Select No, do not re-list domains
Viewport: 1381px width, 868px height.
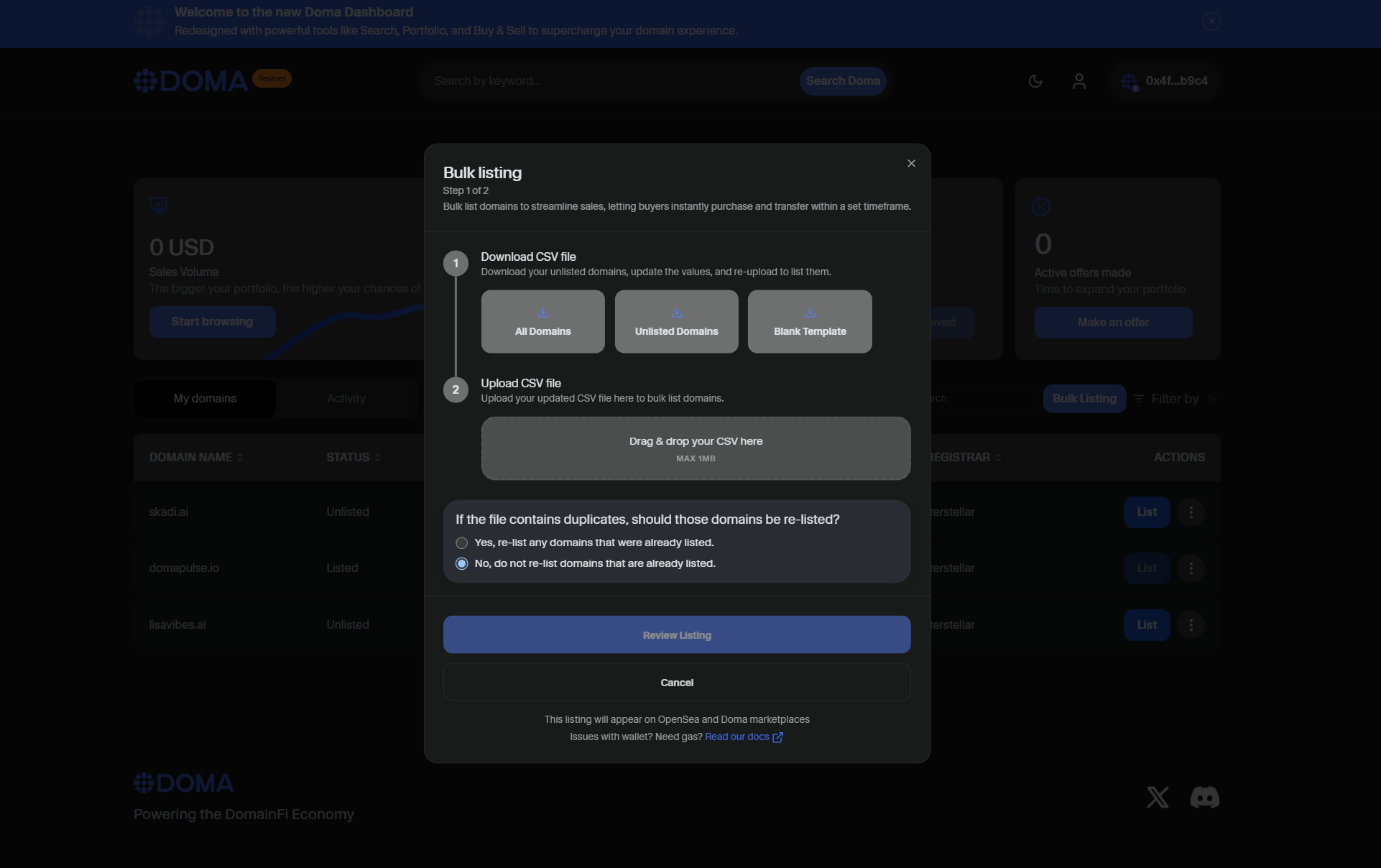[x=462, y=564]
